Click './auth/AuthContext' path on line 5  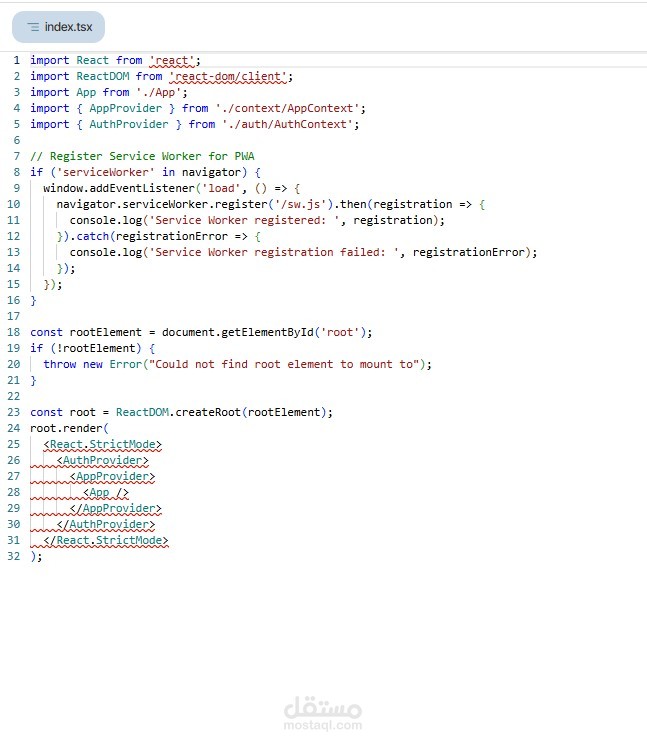(x=287, y=124)
